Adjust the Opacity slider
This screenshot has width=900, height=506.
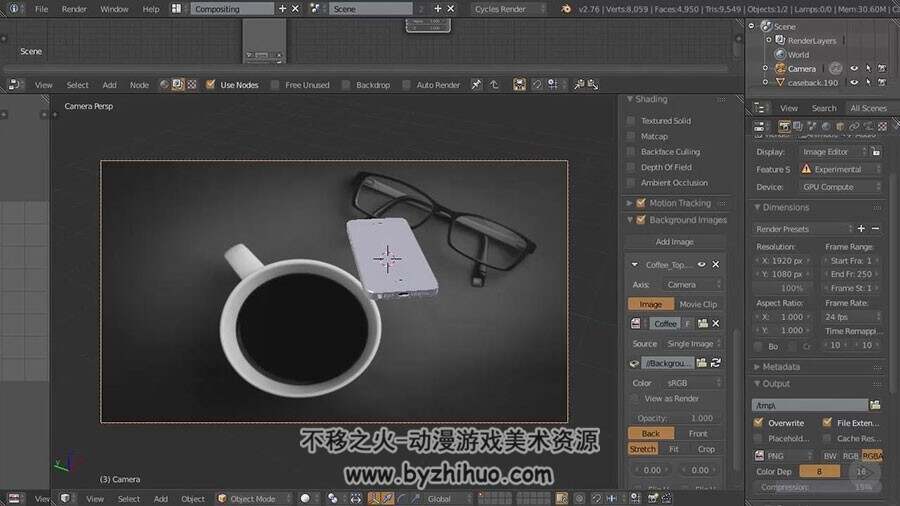point(675,418)
